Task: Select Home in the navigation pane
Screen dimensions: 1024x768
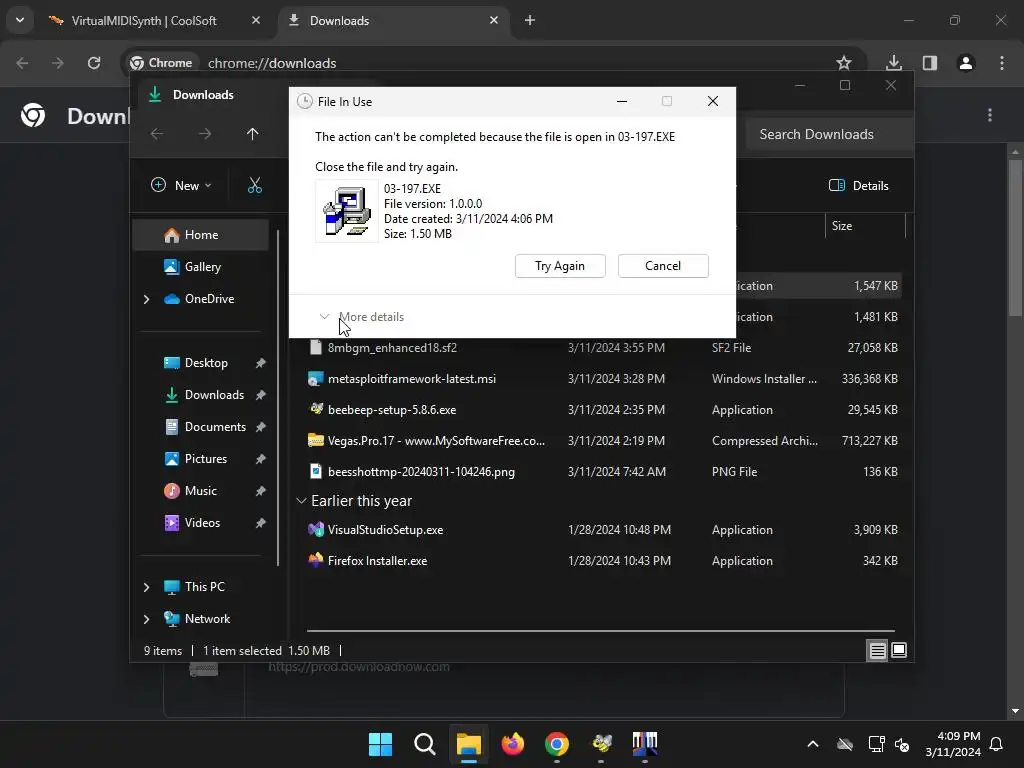Action: click(x=200, y=234)
